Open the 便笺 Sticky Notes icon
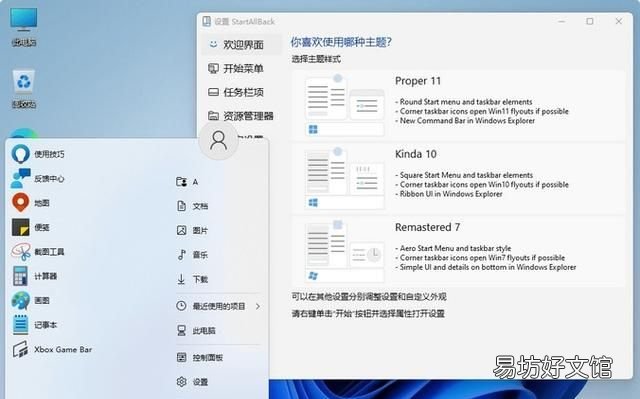The image size is (640, 399). (20, 227)
